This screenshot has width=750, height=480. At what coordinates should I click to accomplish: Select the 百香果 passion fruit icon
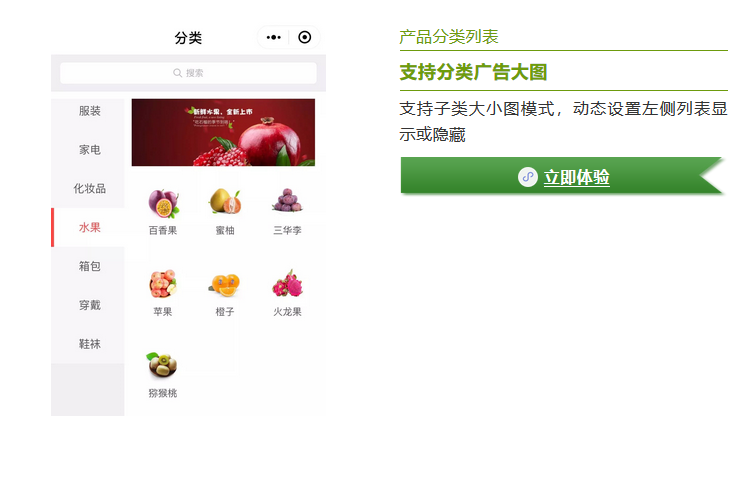click(x=163, y=203)
